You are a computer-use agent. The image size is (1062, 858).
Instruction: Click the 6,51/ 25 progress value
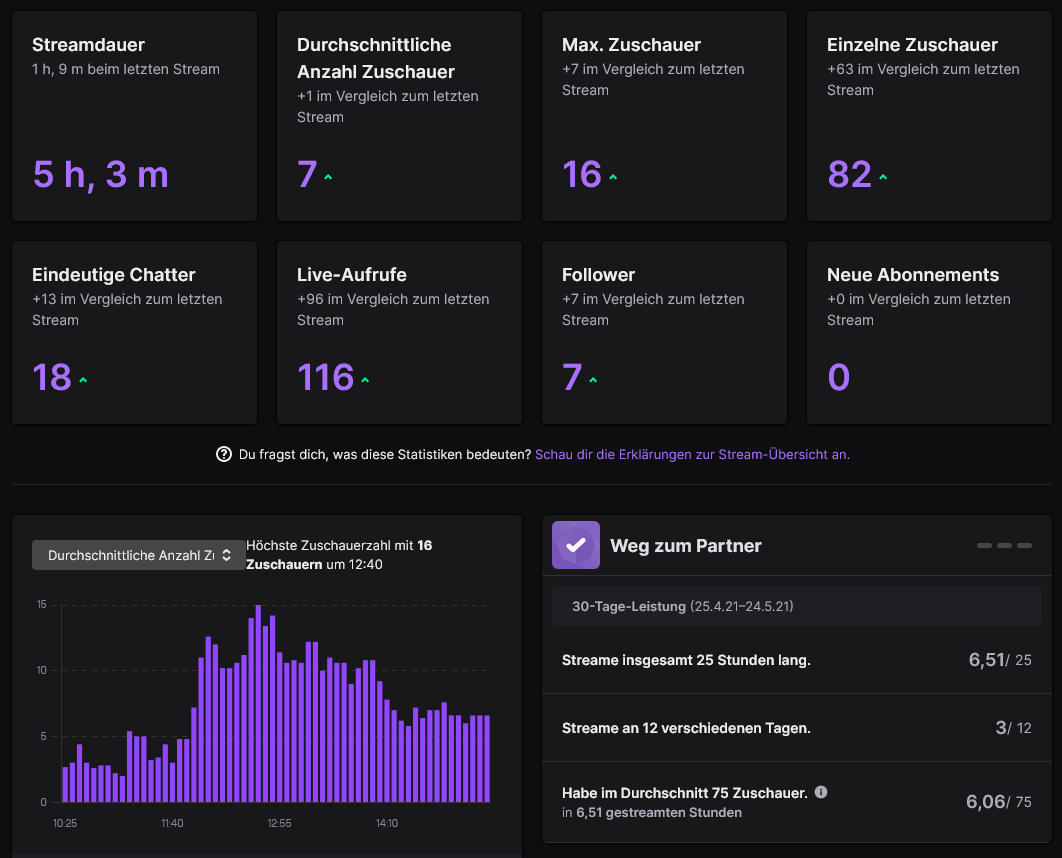tap(1000, 660)
